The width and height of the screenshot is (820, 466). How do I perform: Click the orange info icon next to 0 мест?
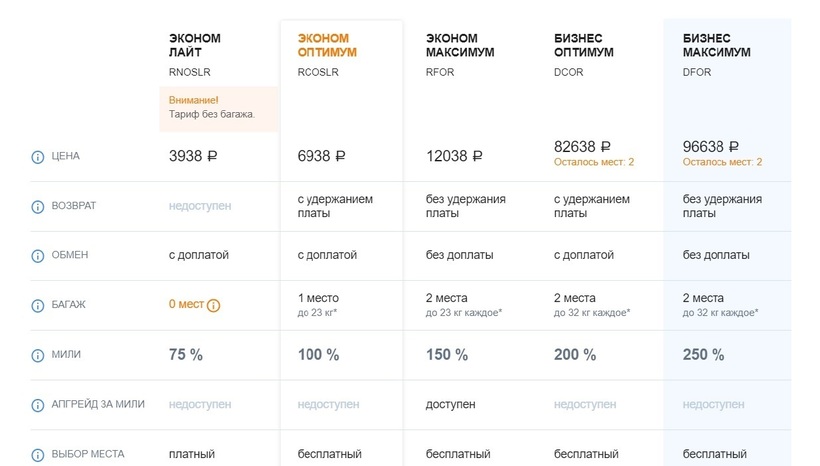(213, 305)
